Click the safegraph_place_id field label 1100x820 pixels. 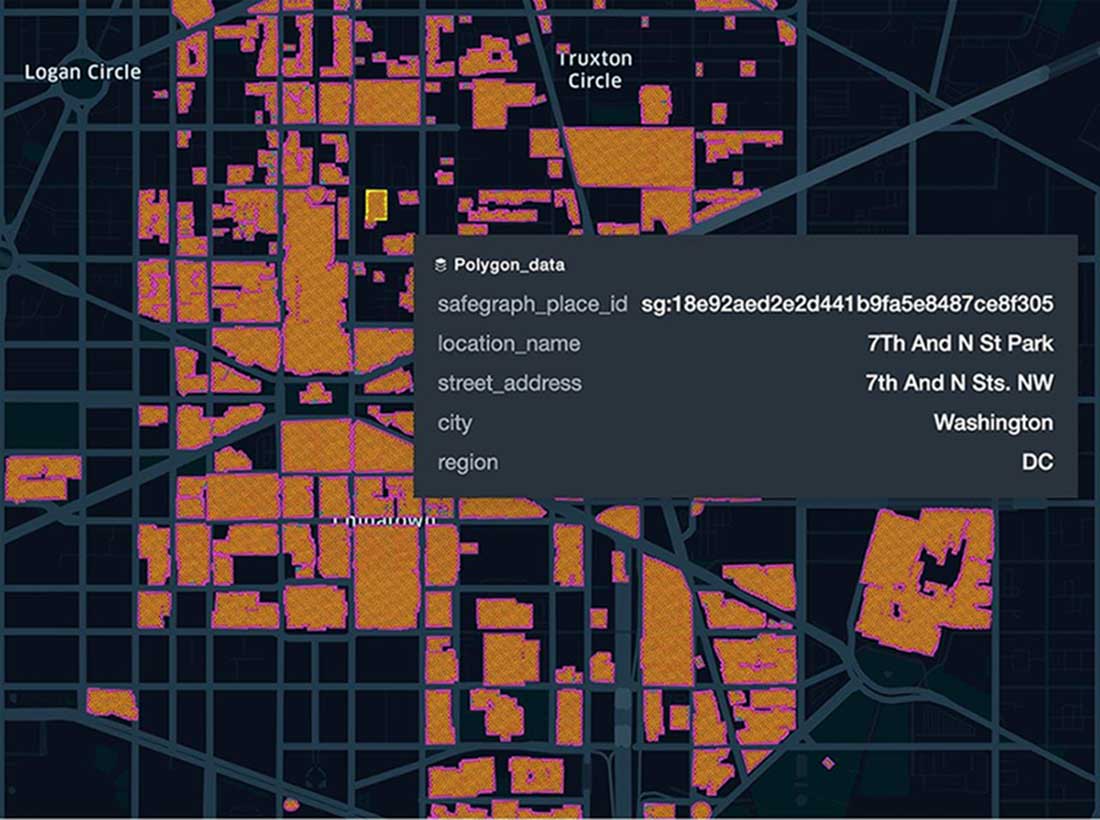532,304
